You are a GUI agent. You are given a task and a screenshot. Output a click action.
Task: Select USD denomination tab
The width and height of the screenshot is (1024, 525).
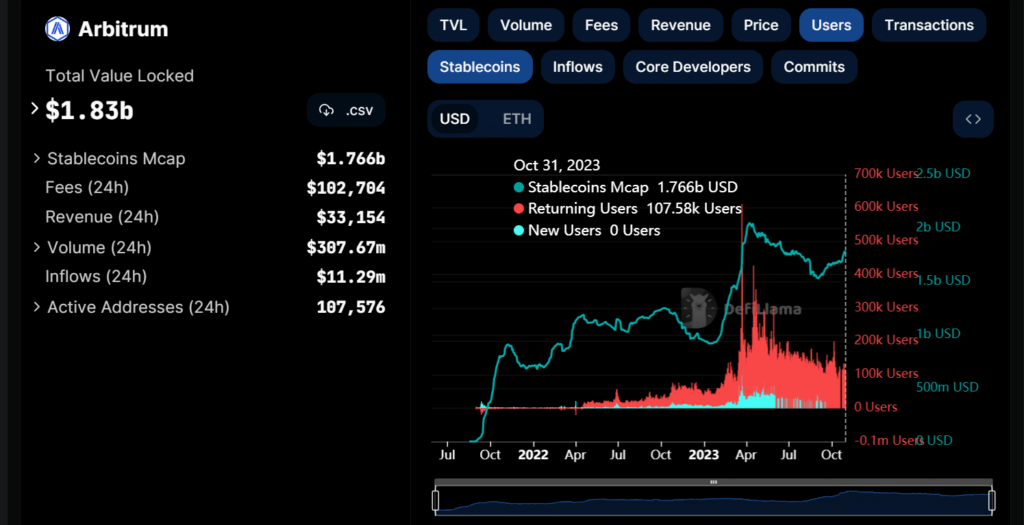click(x=455, y=119)
